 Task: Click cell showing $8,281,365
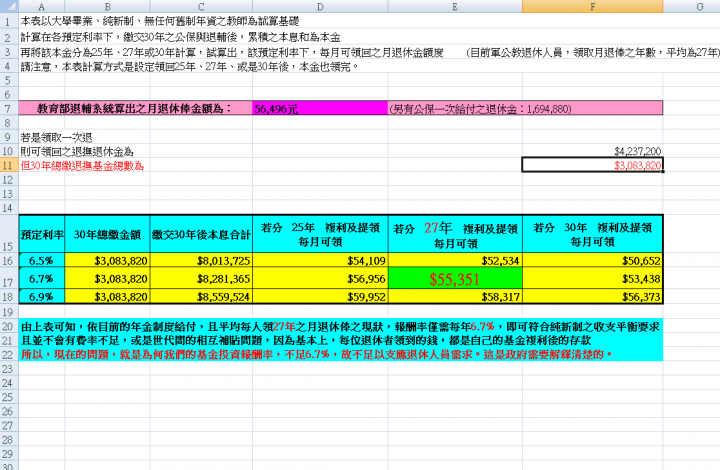(201, 279)
